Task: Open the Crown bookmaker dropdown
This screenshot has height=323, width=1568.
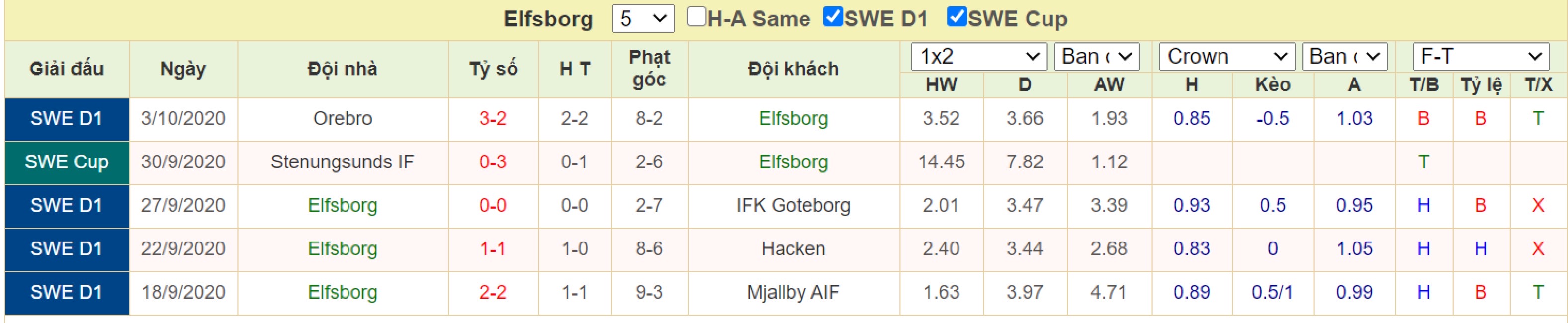Action: coord(1226,57)
